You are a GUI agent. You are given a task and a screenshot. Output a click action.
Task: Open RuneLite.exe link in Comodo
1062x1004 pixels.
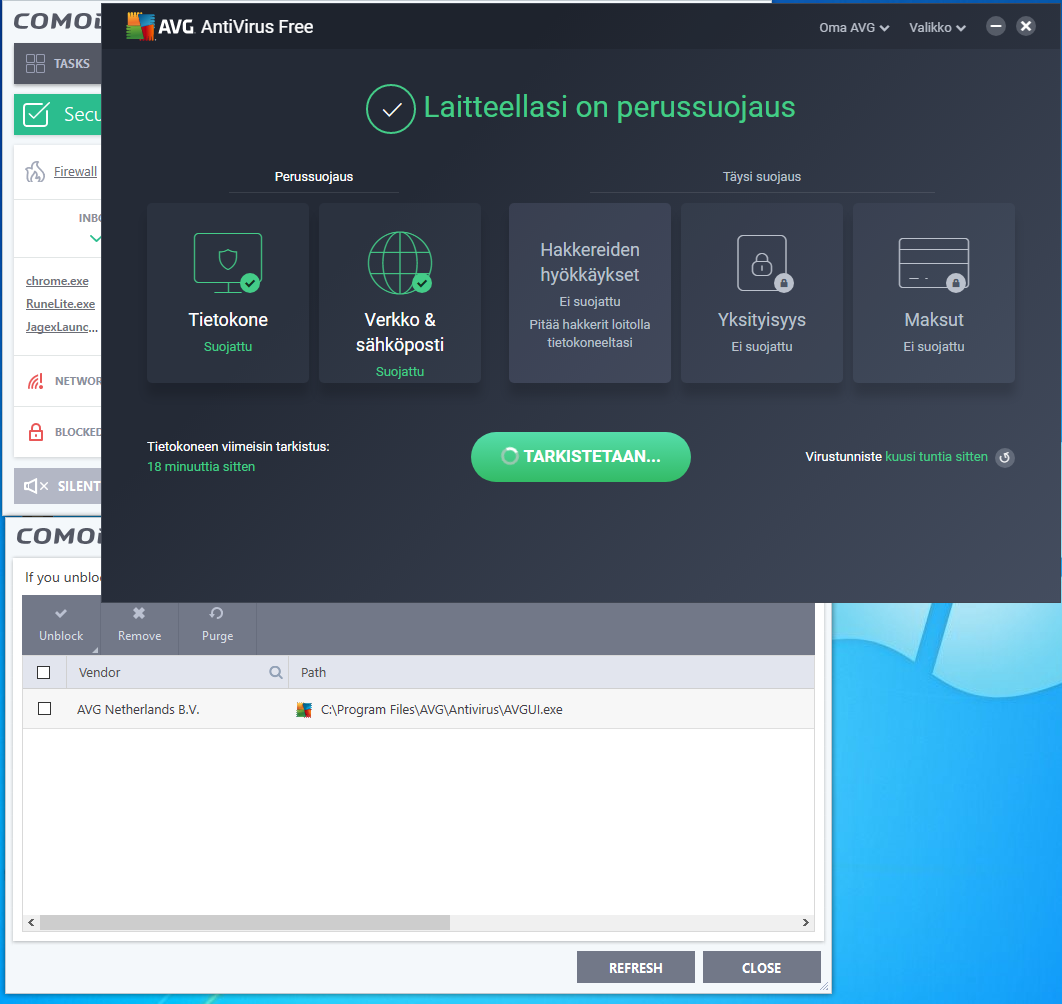pos(60,304)
